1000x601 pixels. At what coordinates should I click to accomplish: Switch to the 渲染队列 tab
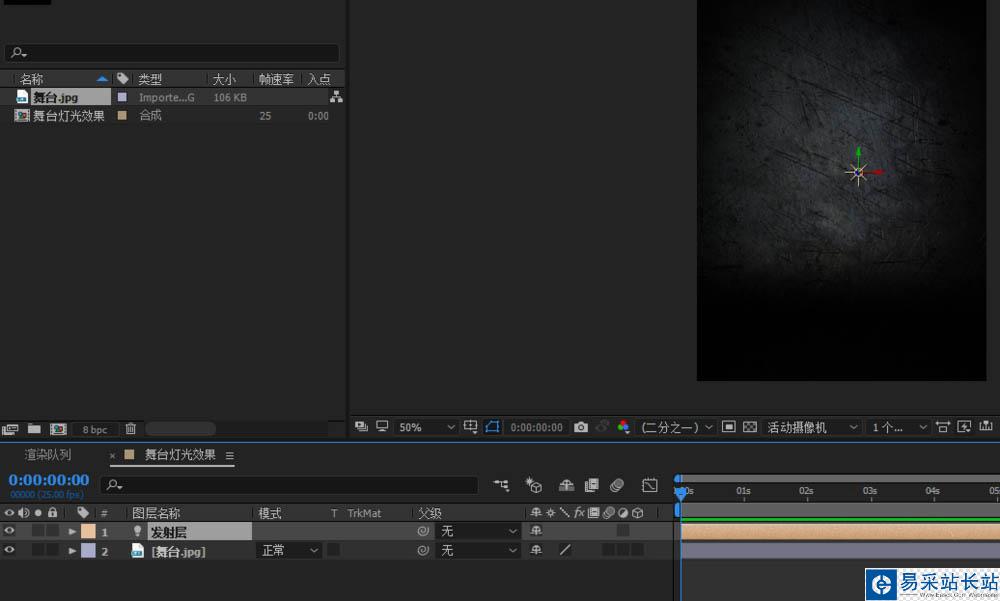(48, 455)
